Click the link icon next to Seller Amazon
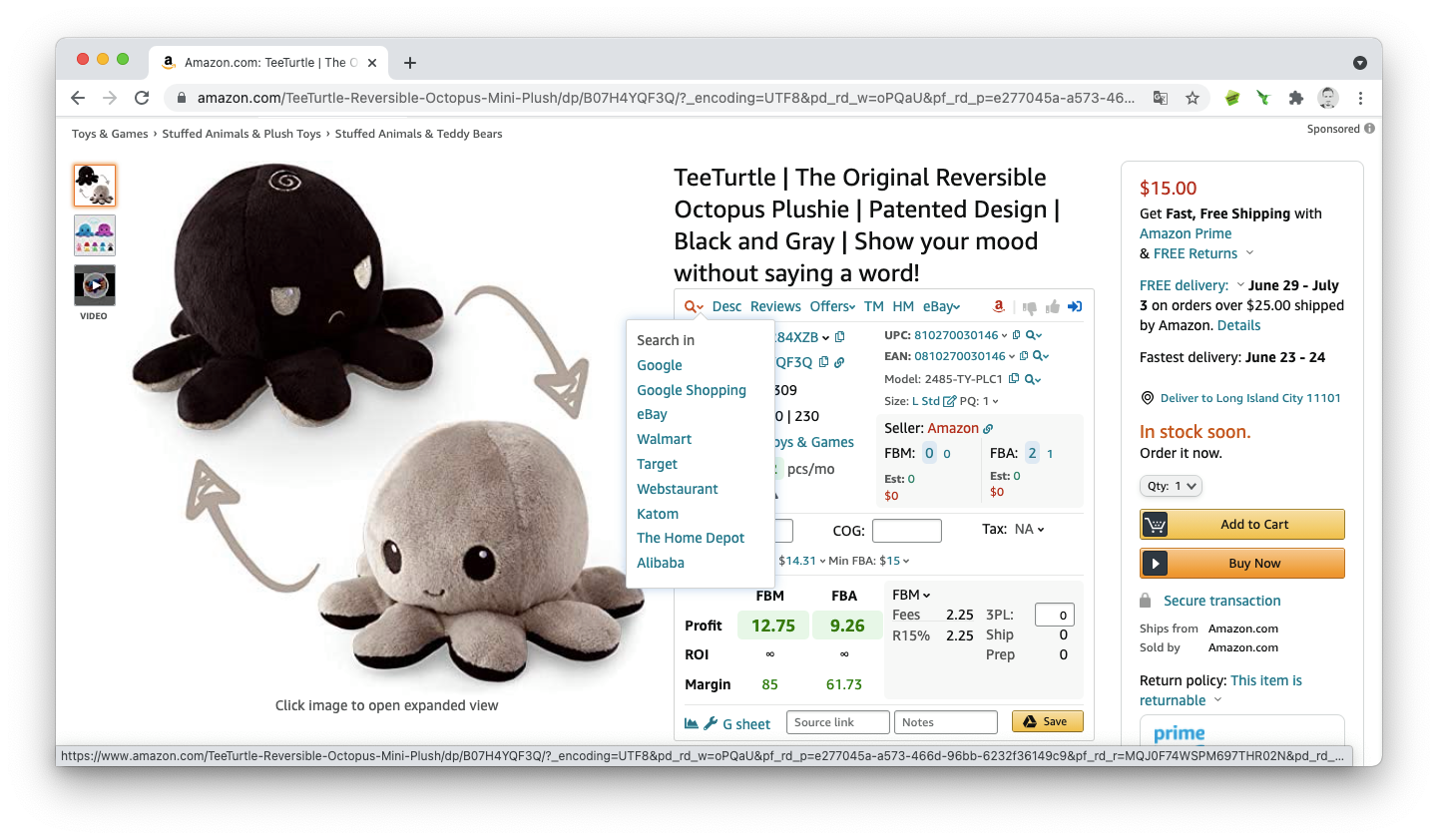The image size is (1438, 840). [x=988, y=429]
